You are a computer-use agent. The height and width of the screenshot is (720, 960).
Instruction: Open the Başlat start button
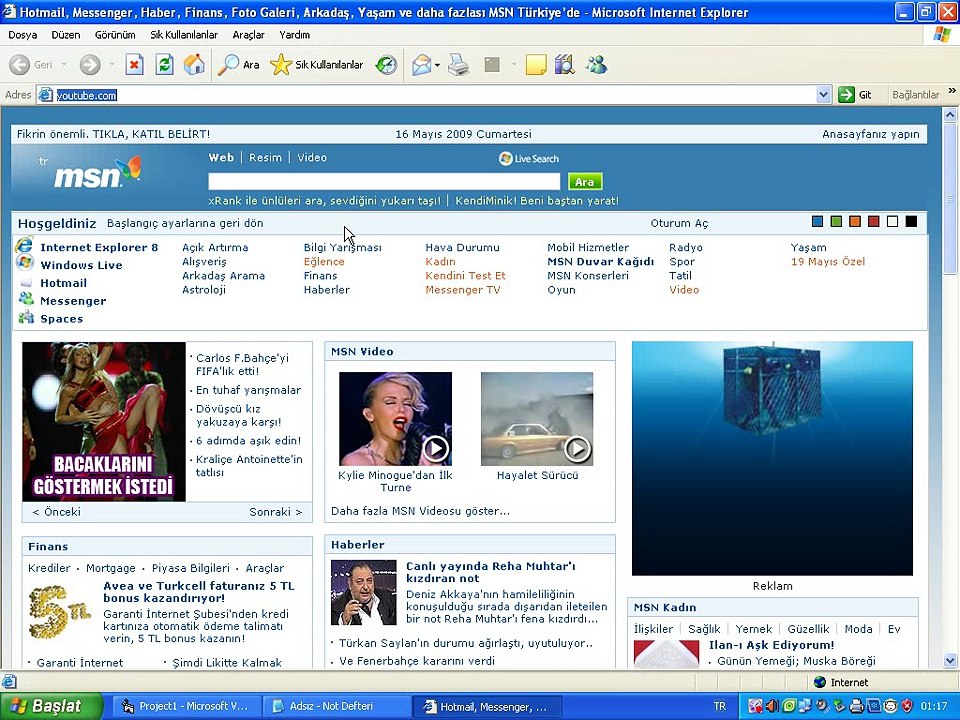pyautogui.click(x=51, y=706)
